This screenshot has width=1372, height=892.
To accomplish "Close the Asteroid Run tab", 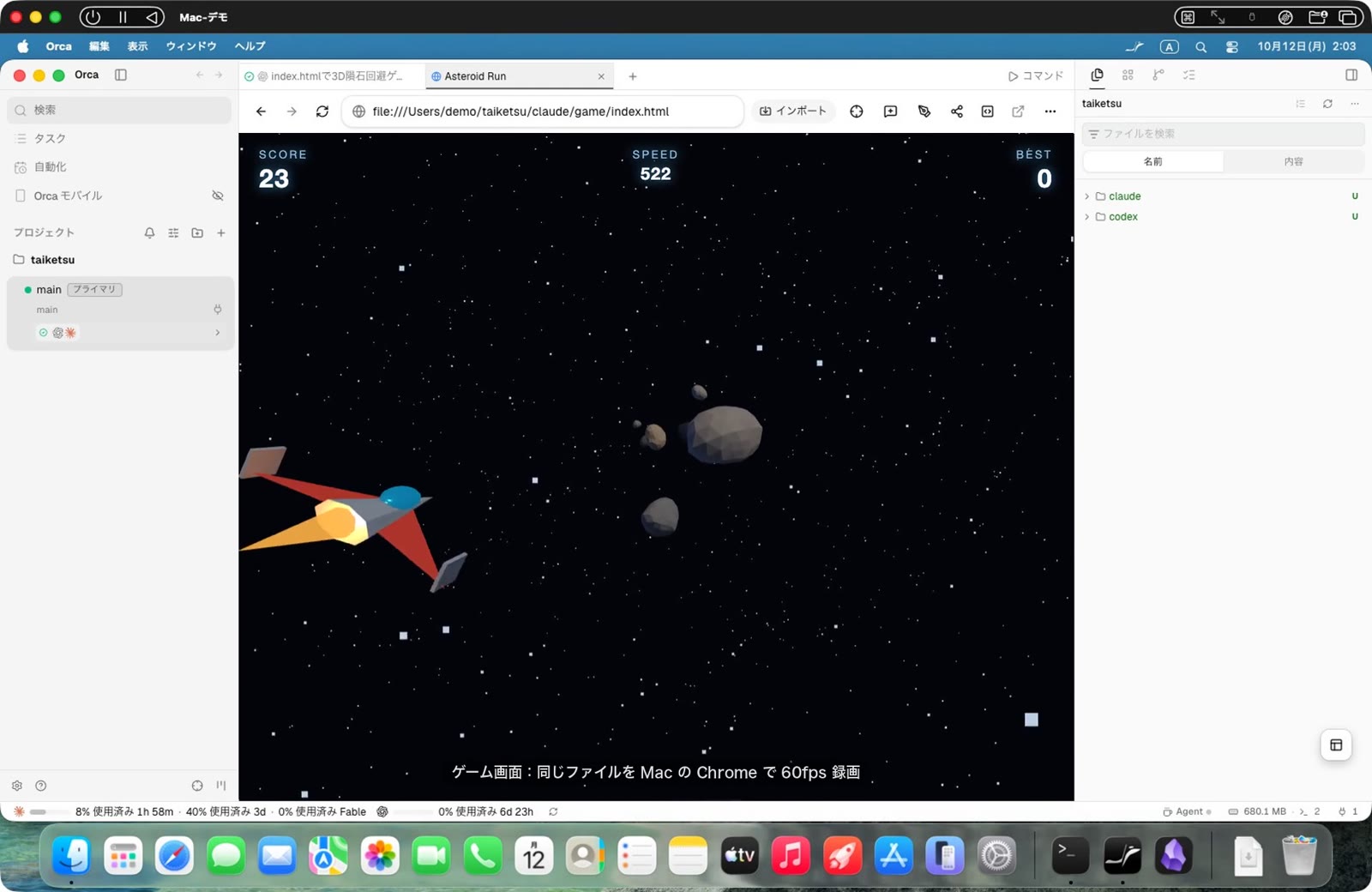I will click(601, 76).
